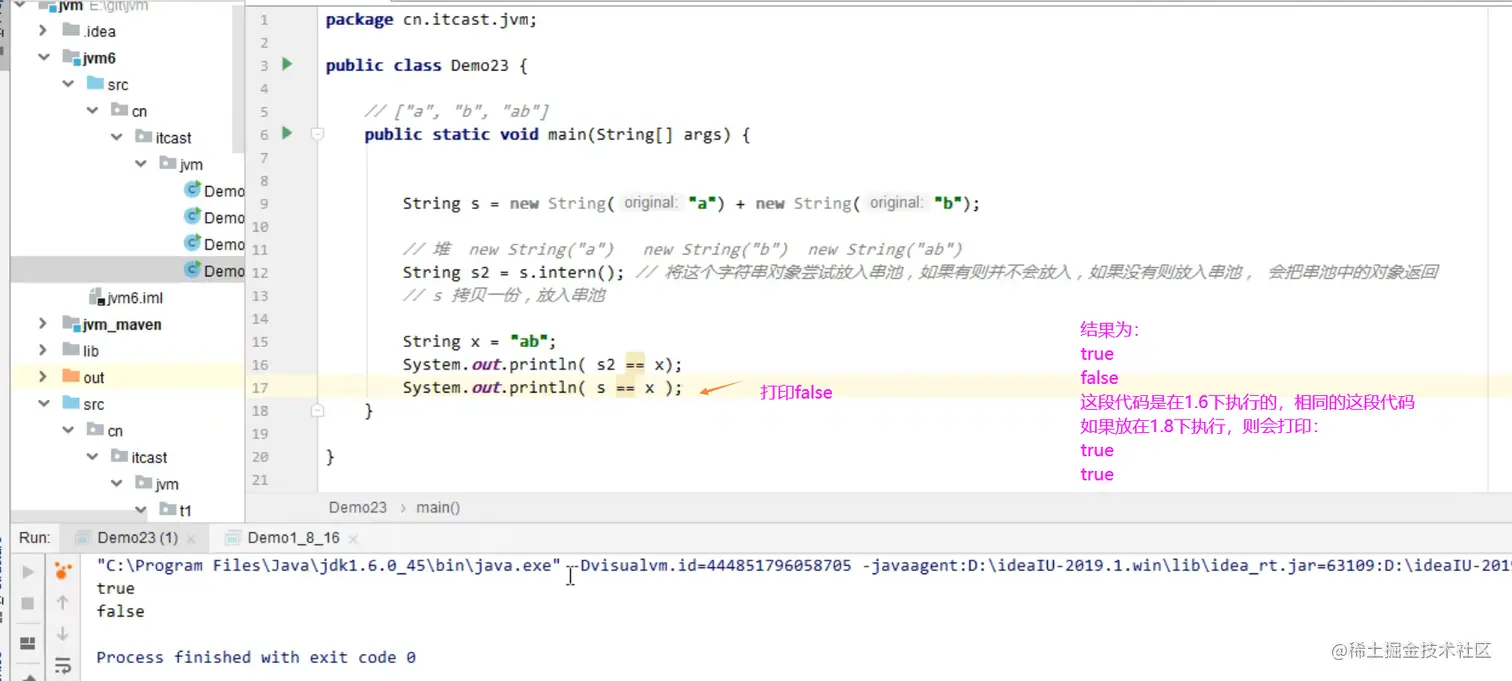
Task: Collapse itcast package under jvm6
Action: (117, 137)
